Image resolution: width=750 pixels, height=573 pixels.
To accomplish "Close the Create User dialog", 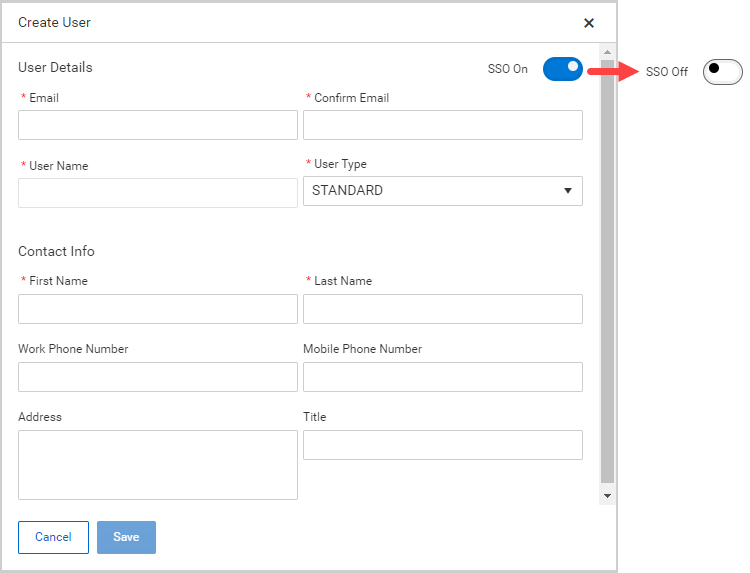I will pos(589,23).
